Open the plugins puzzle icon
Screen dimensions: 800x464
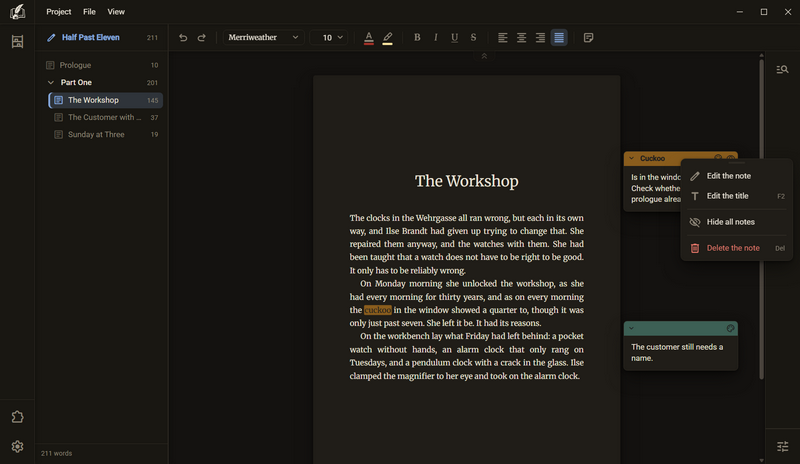tap(17, 417)
